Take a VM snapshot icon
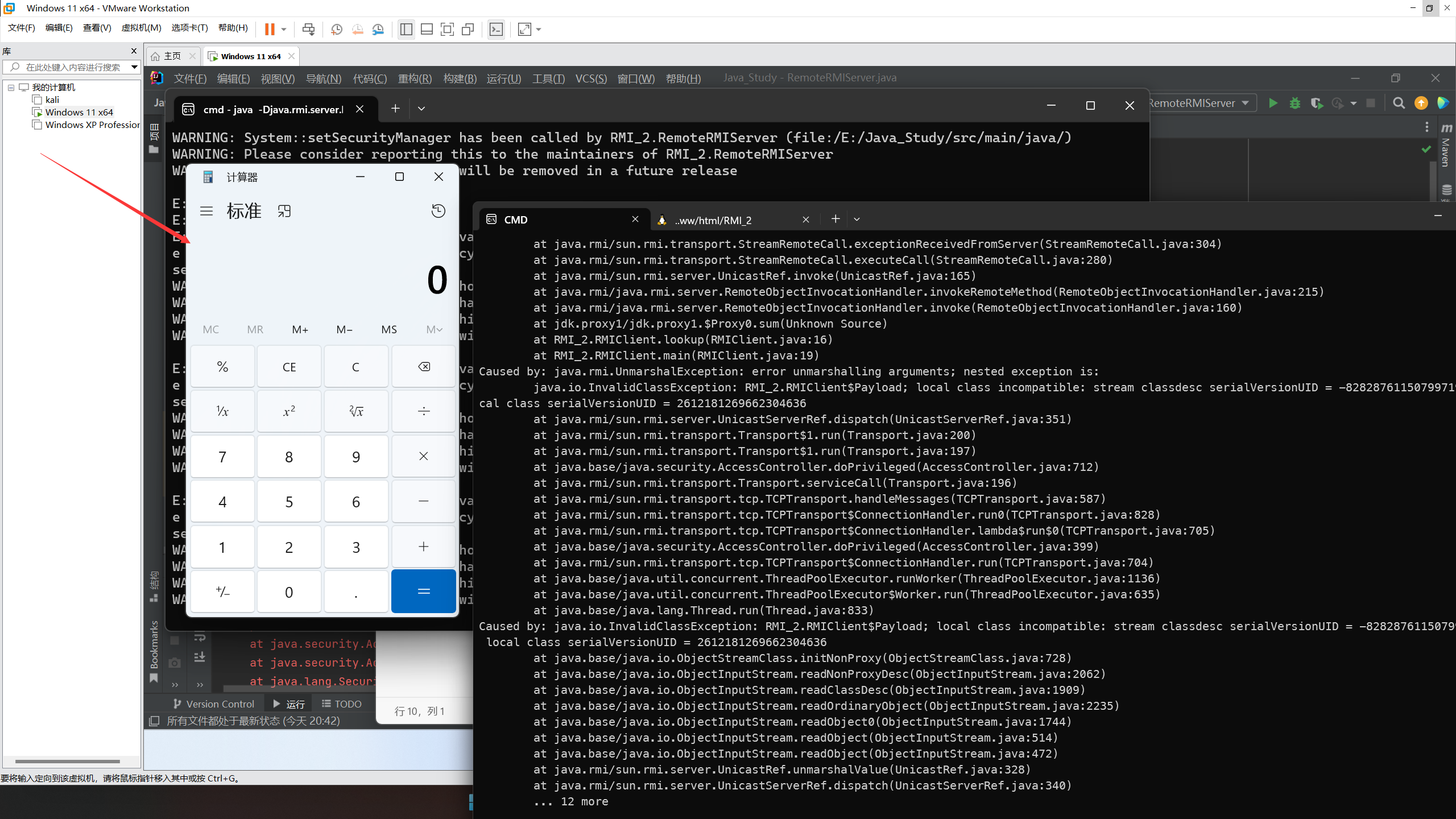The height and width of the screenshot is (819, 1456). [x=337, y=29]
